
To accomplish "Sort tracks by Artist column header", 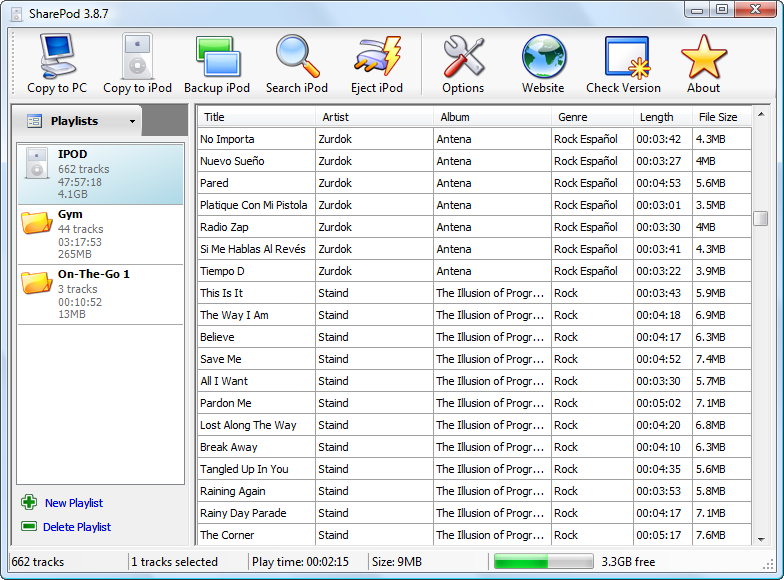I will click(x=374, y=117).
